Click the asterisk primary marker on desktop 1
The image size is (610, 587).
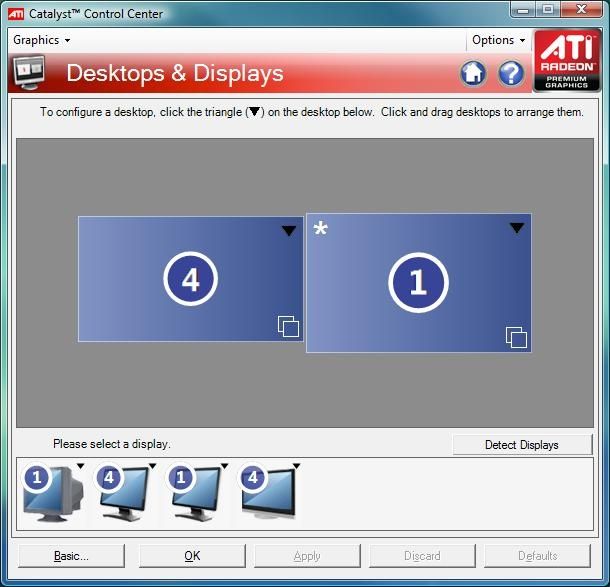click(x=321, y=228)
